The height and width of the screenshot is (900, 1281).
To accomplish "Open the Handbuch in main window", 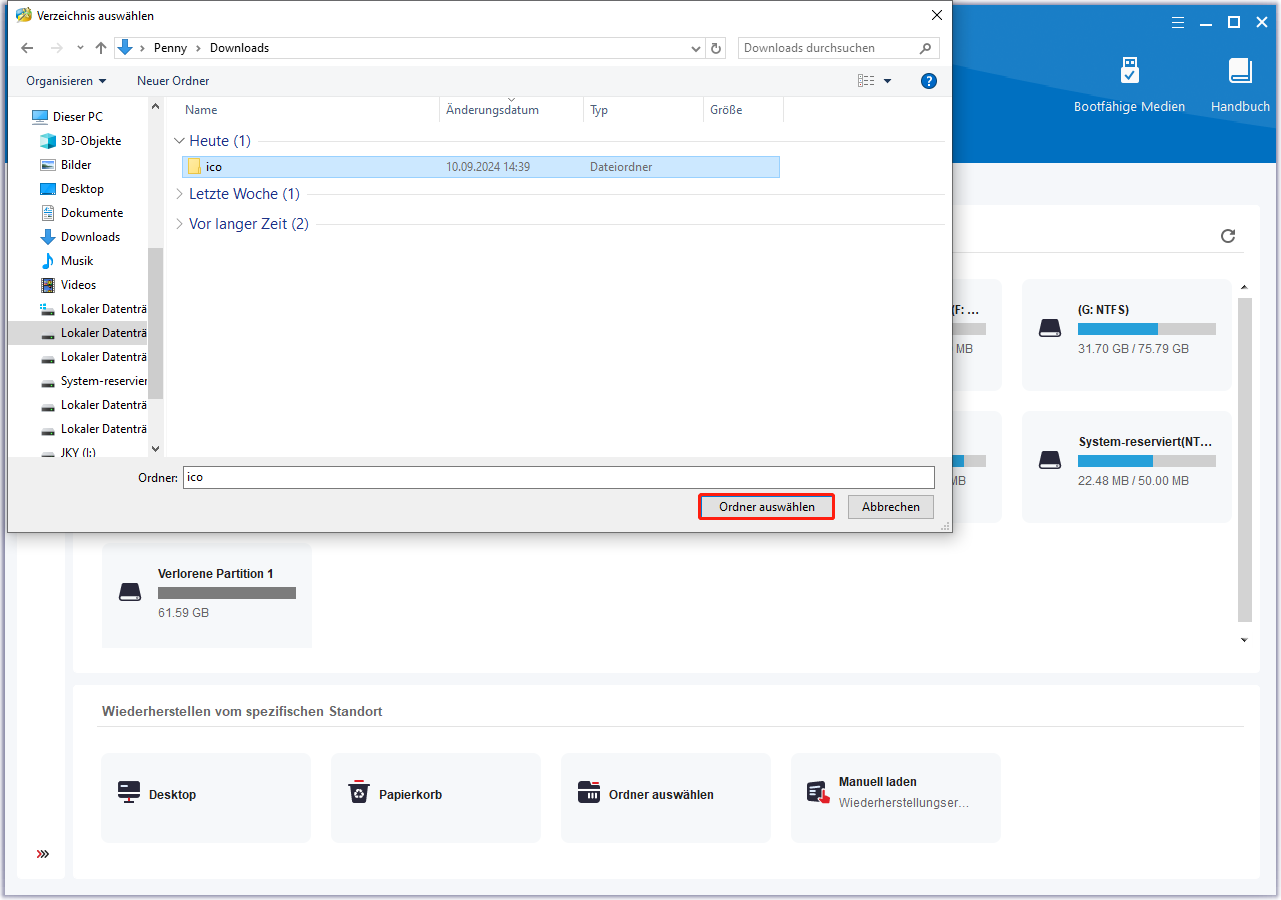I will point(1240,85).
